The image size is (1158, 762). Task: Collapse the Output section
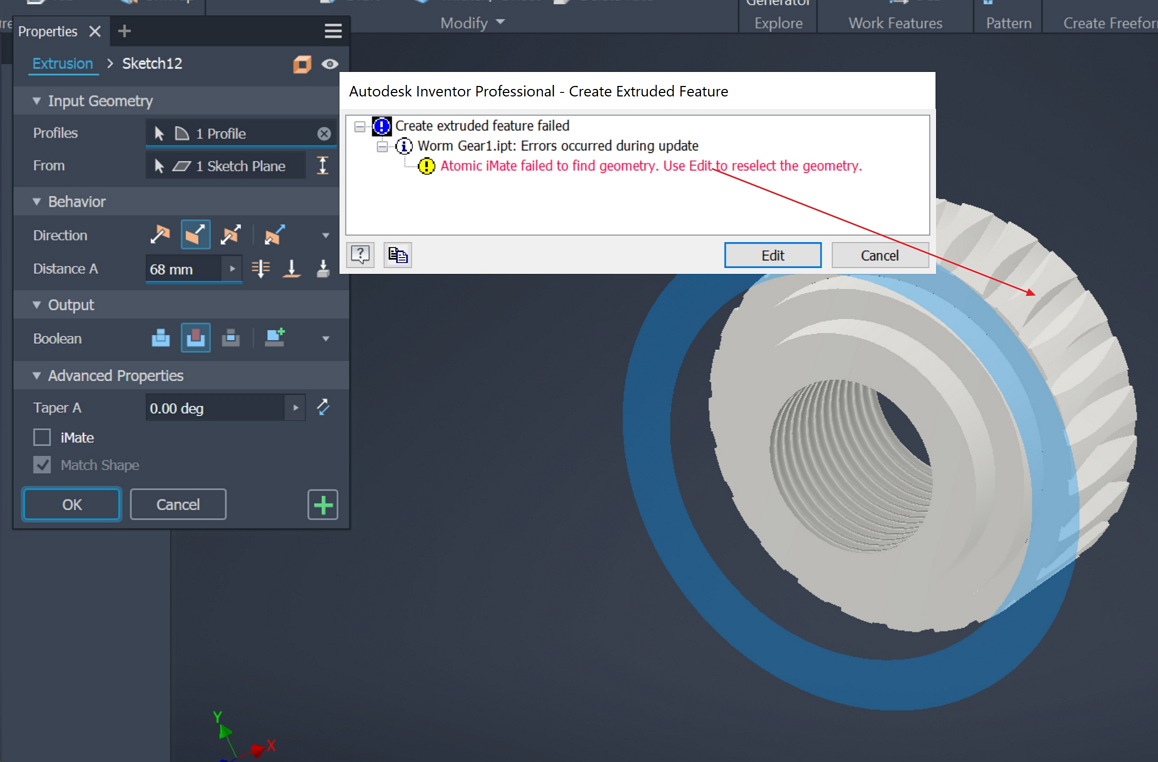(36, 304)
